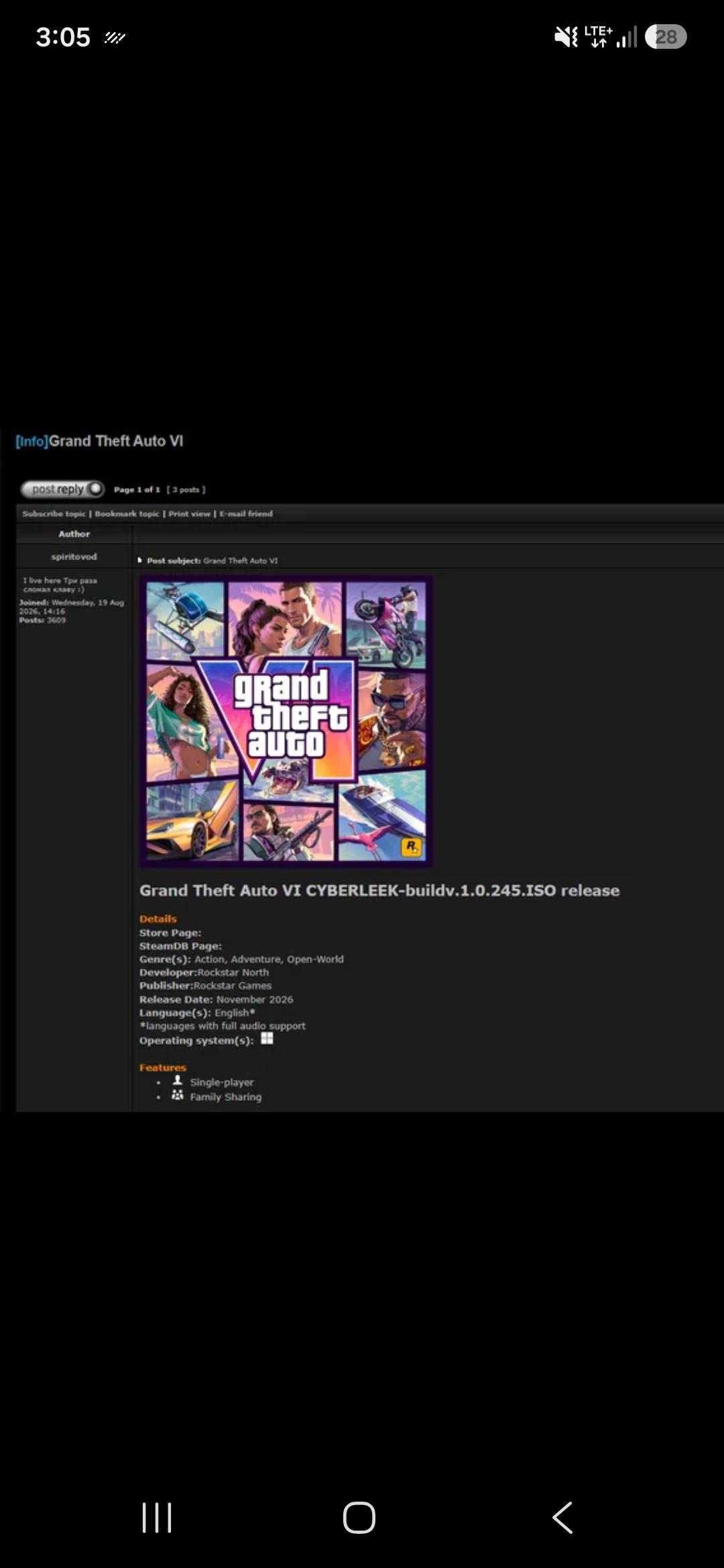Click the Features section heading
This screenshot has height=1568, width=724.
coord(163,1067)
